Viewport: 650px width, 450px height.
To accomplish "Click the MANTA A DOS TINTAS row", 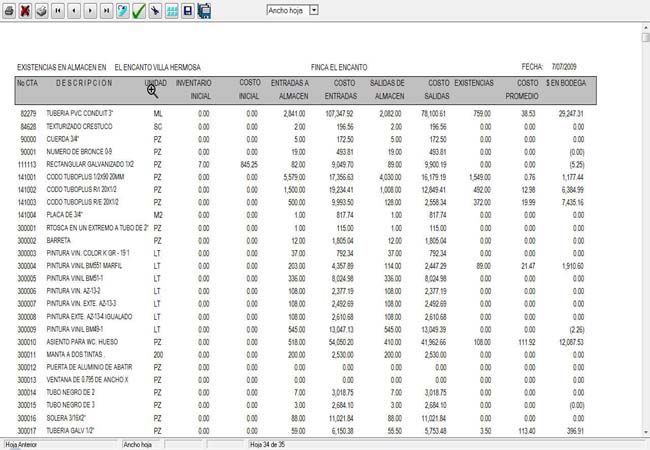I will [302, 355].
